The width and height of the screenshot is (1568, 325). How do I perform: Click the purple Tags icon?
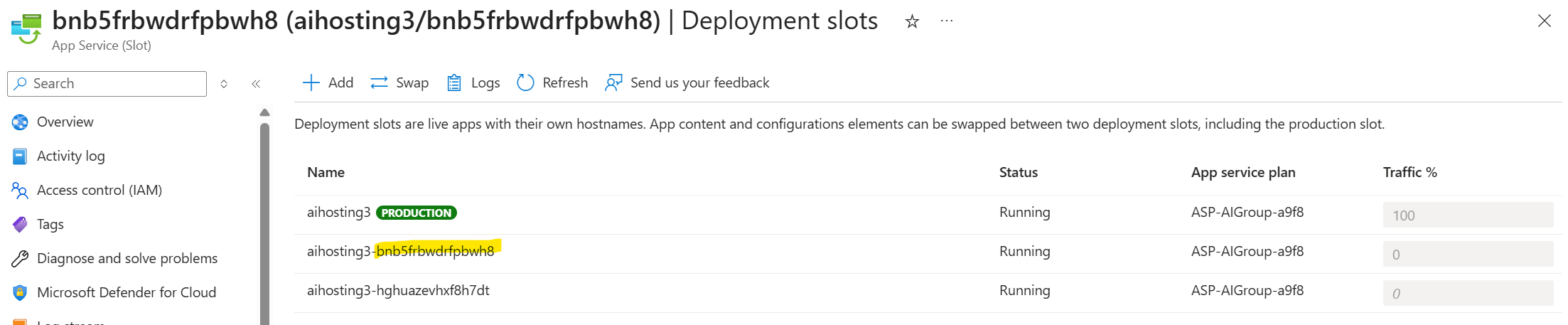click(x=20, y=225)
